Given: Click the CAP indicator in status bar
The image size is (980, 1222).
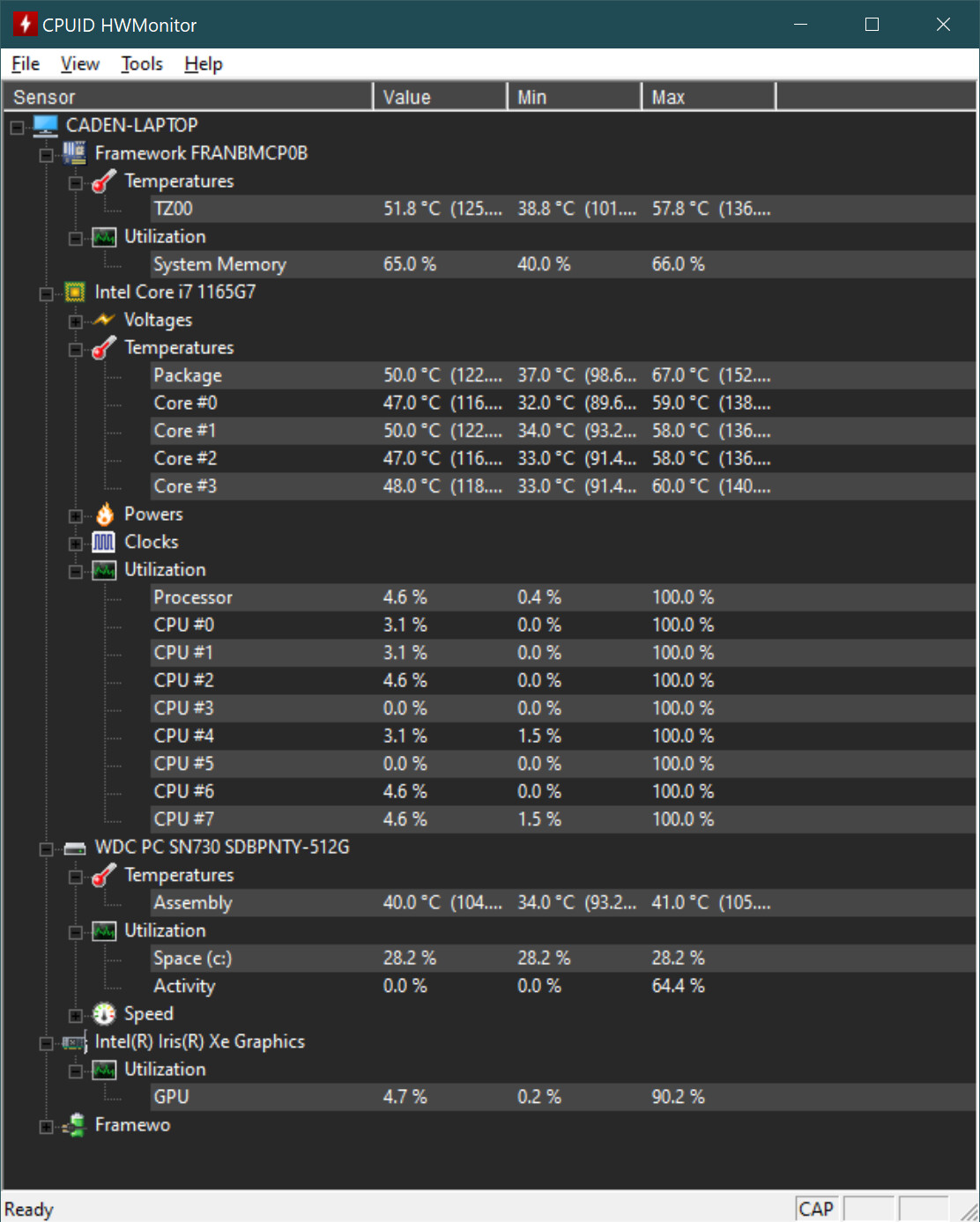Looking at the screenshot, I should coord(816,1209).
